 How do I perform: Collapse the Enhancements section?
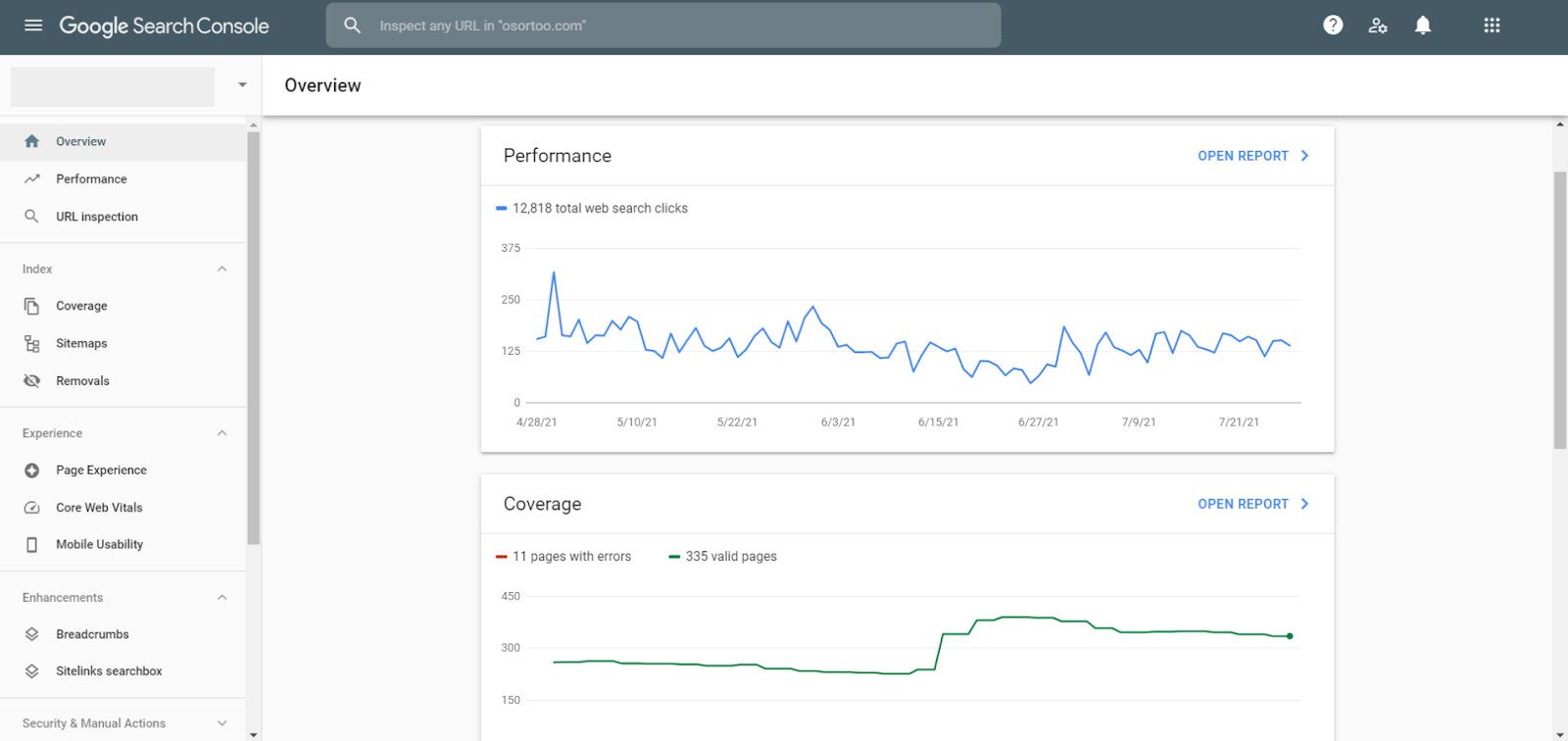pyautogui.click(x=222, y=598)
